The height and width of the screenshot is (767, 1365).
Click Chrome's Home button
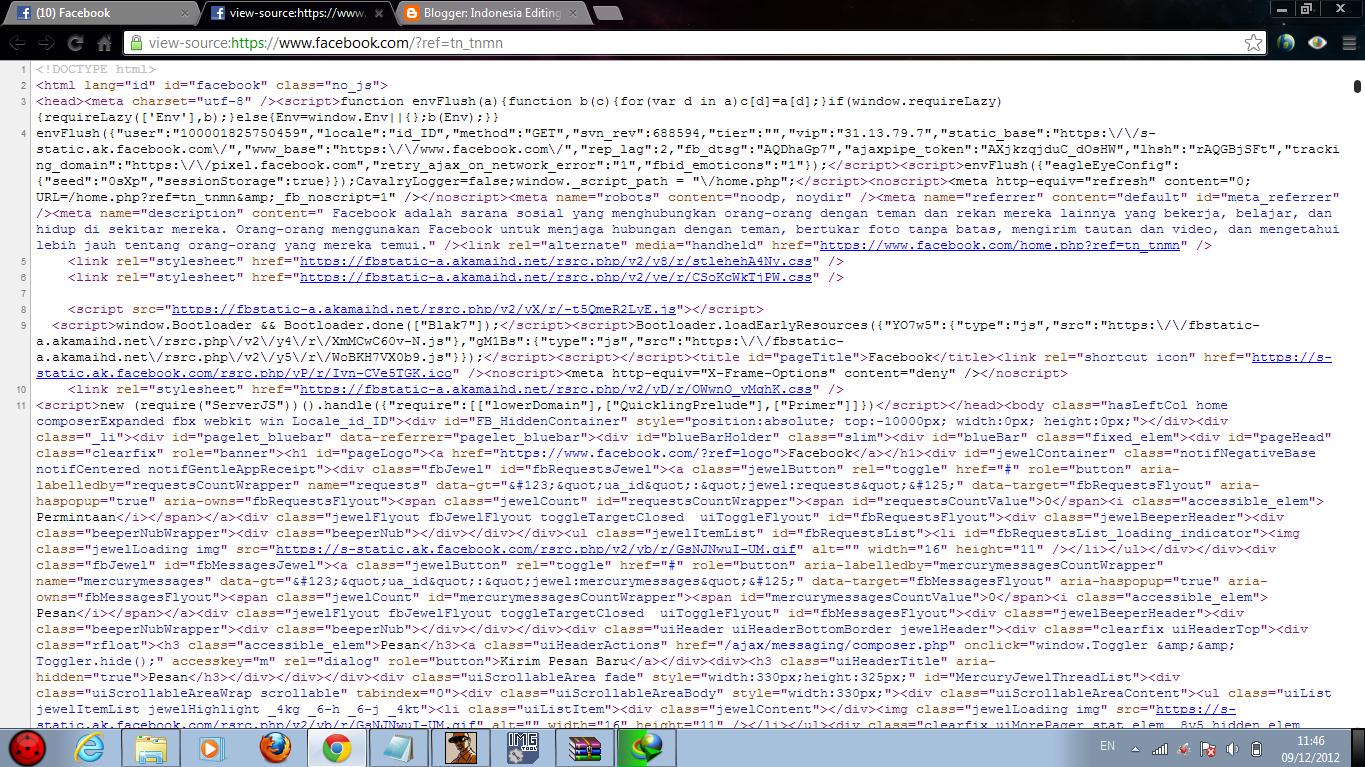(106, 43)
